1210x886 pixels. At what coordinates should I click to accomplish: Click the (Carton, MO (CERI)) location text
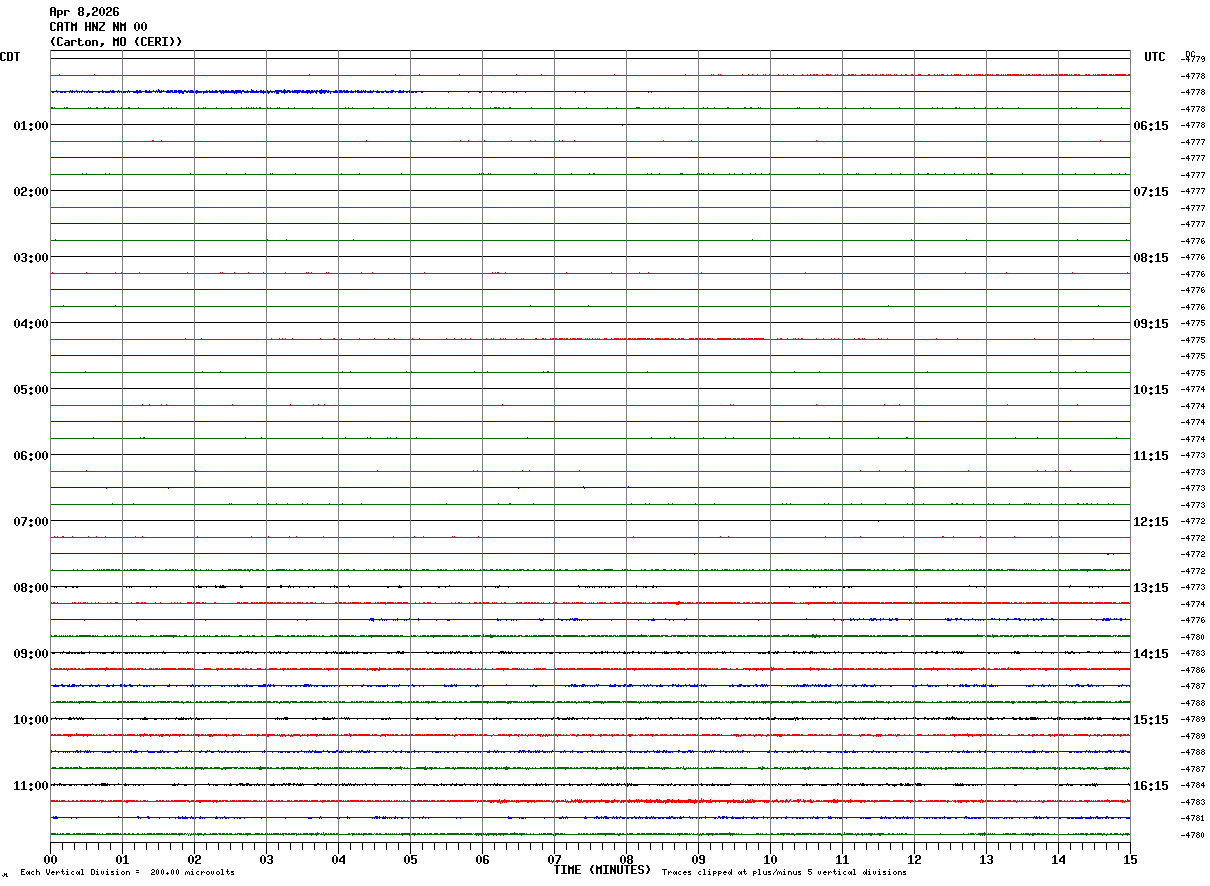click(116, 42)
